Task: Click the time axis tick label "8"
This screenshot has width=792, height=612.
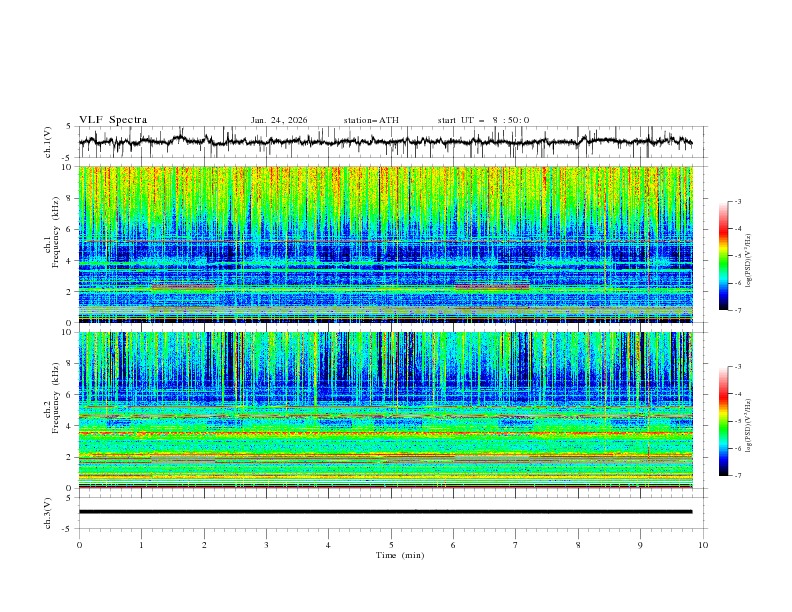Action: 578,545
